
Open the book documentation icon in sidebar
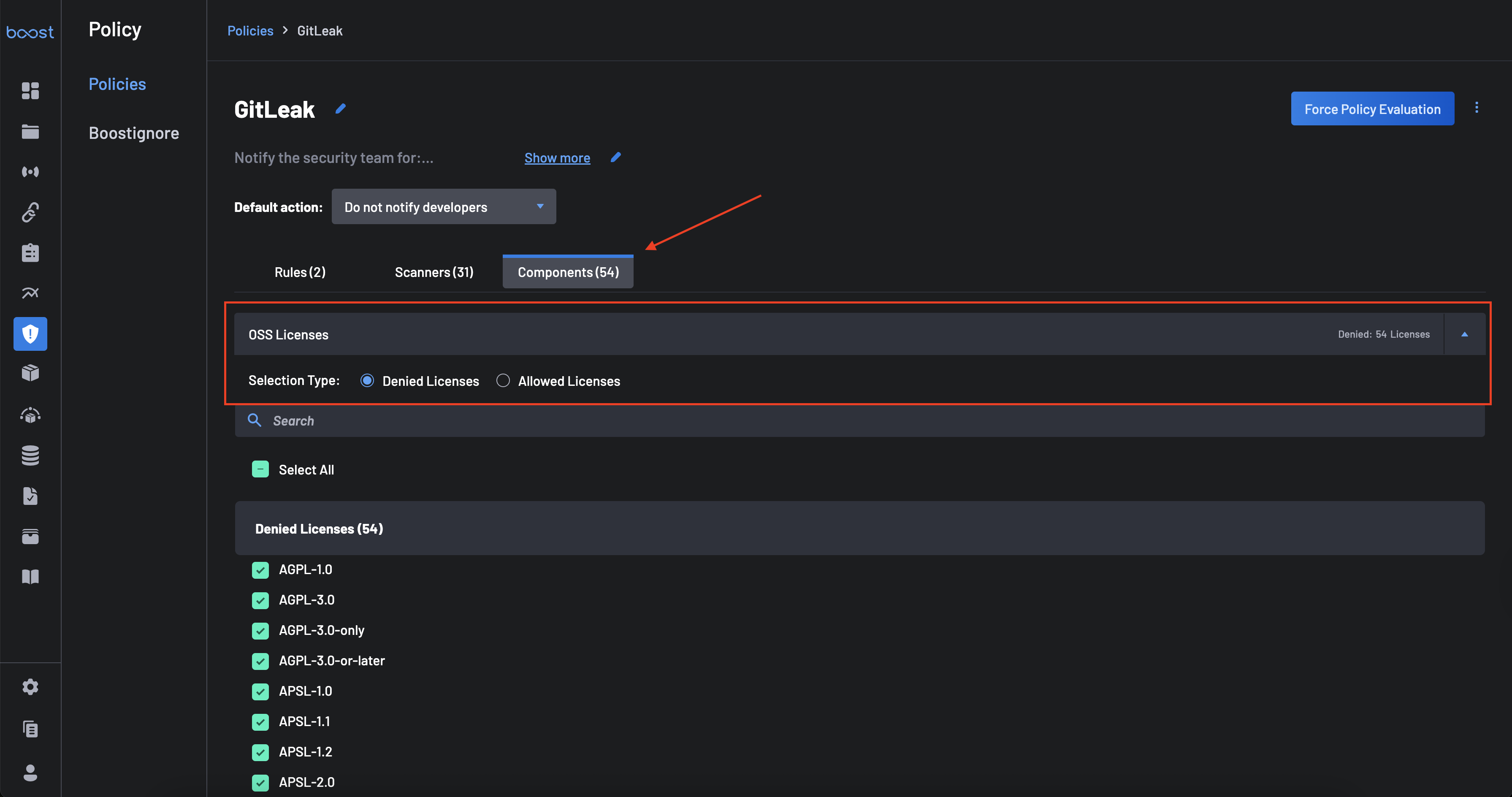point(30,577)
